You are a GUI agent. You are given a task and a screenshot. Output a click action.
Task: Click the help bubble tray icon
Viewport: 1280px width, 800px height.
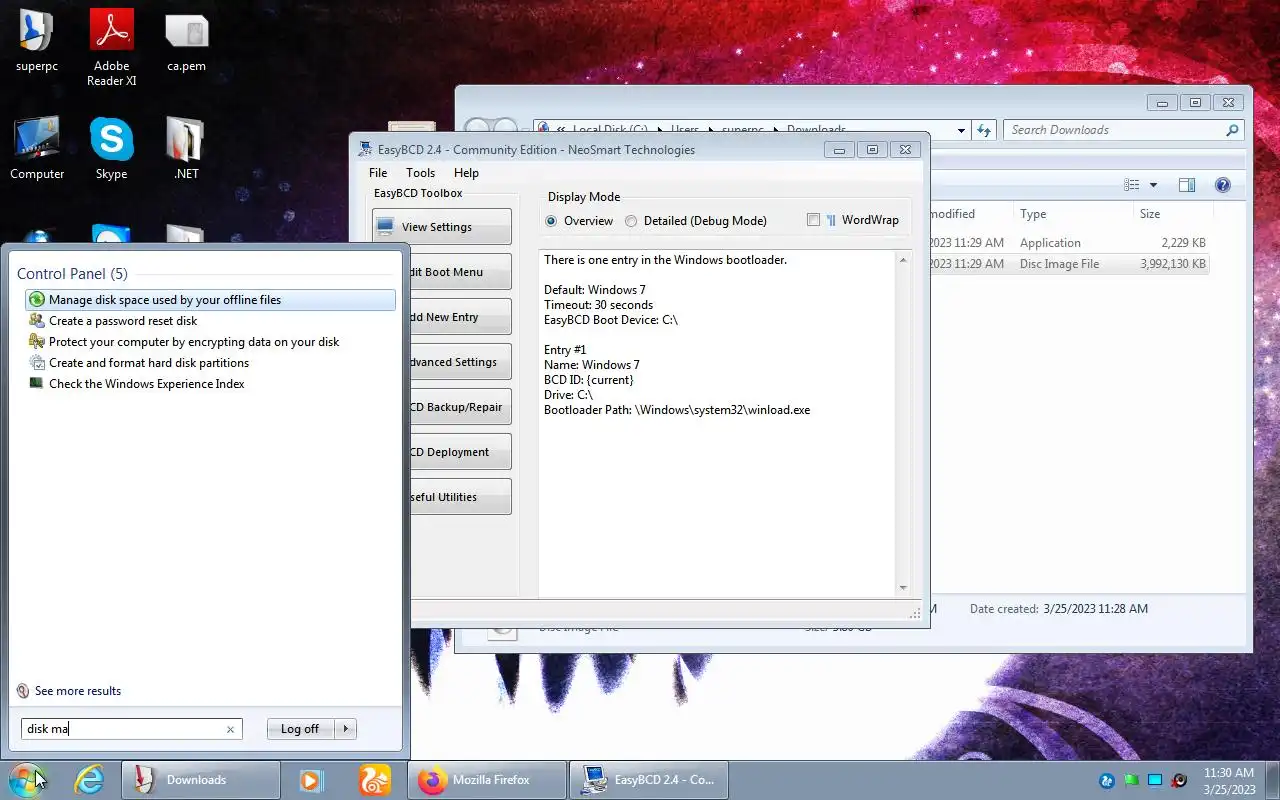coord(1107,780)
